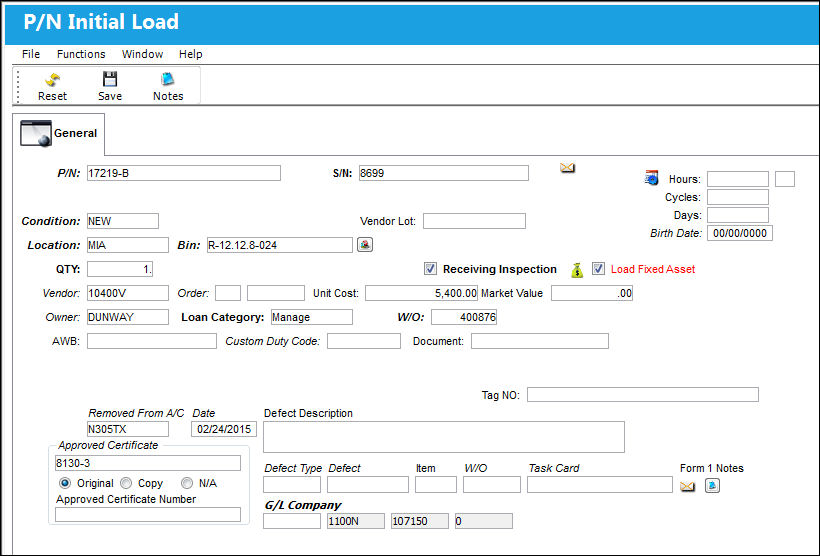Click the Bin lookup icon button
Screen dimensions: 820x556
click(365, 244)
